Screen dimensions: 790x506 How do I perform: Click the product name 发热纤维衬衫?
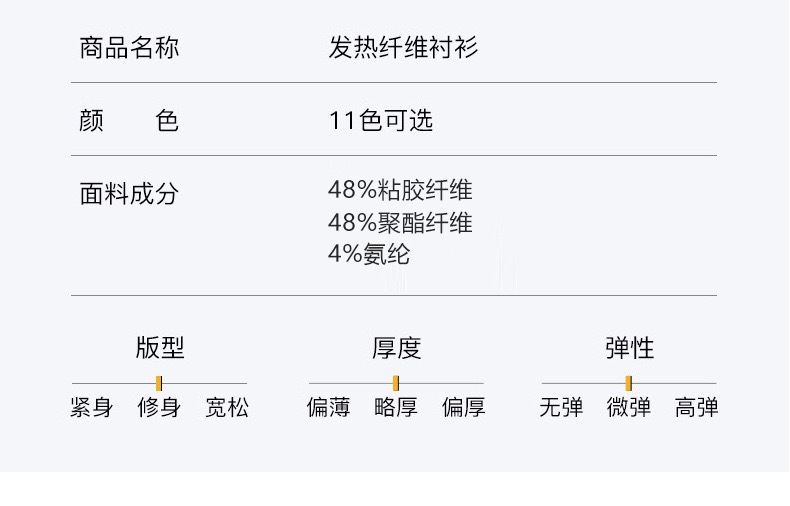click(x=403, y=48)
